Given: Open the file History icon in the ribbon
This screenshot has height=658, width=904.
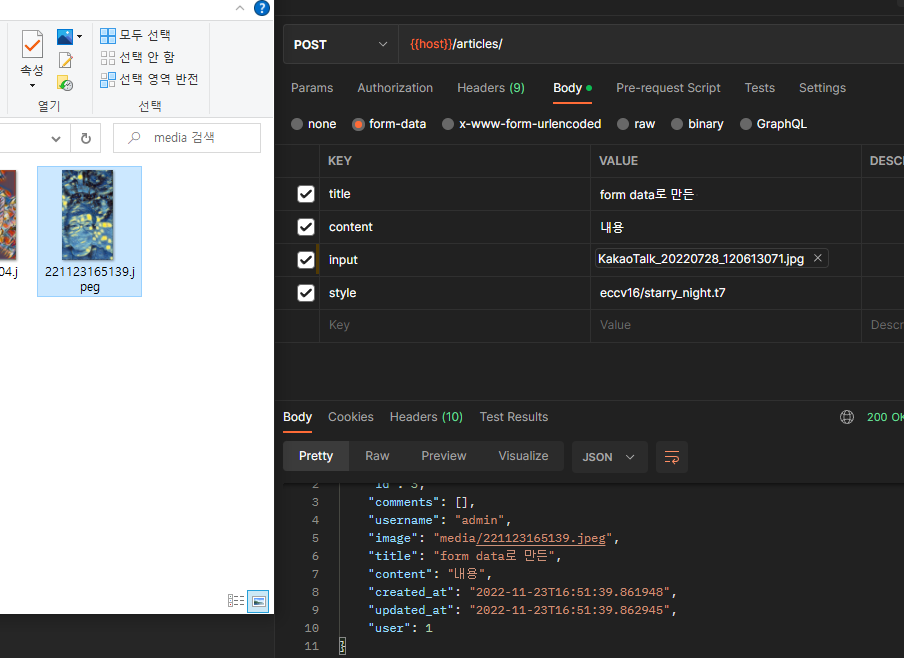Looking at the screenshot, I should tap(65, 83).
